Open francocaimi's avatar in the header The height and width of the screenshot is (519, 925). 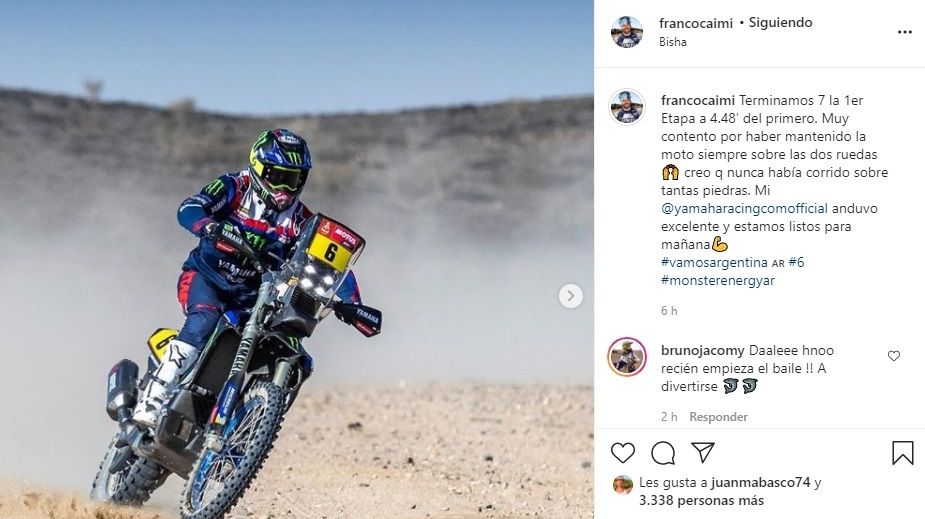626,32
